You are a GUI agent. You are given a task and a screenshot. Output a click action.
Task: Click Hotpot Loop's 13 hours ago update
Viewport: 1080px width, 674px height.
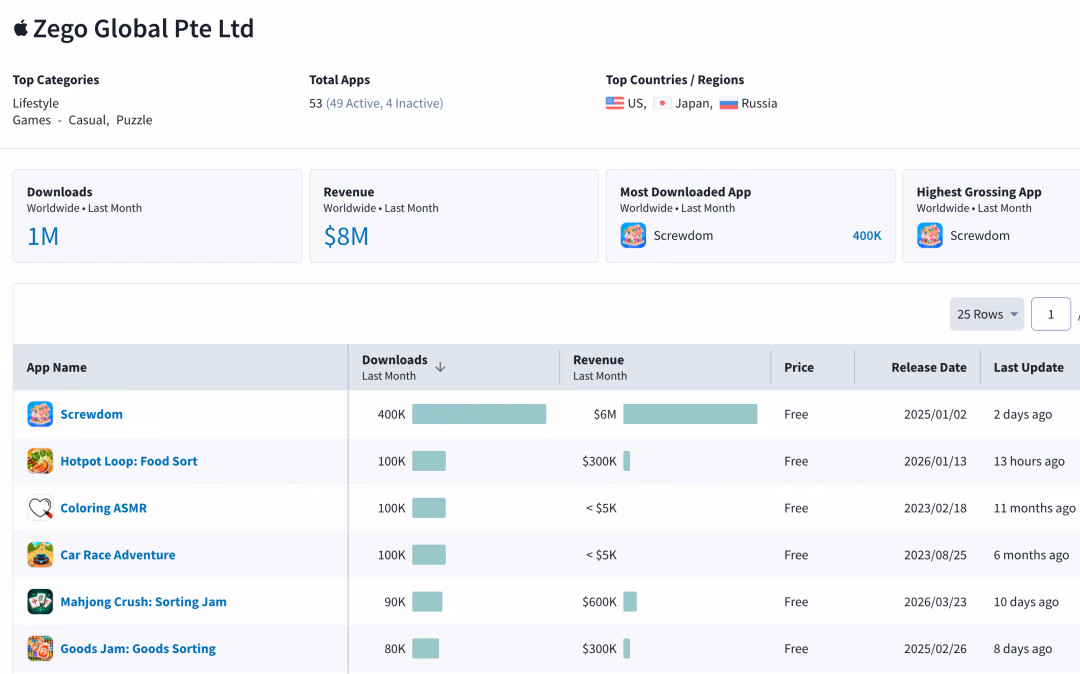point(1029,461)
